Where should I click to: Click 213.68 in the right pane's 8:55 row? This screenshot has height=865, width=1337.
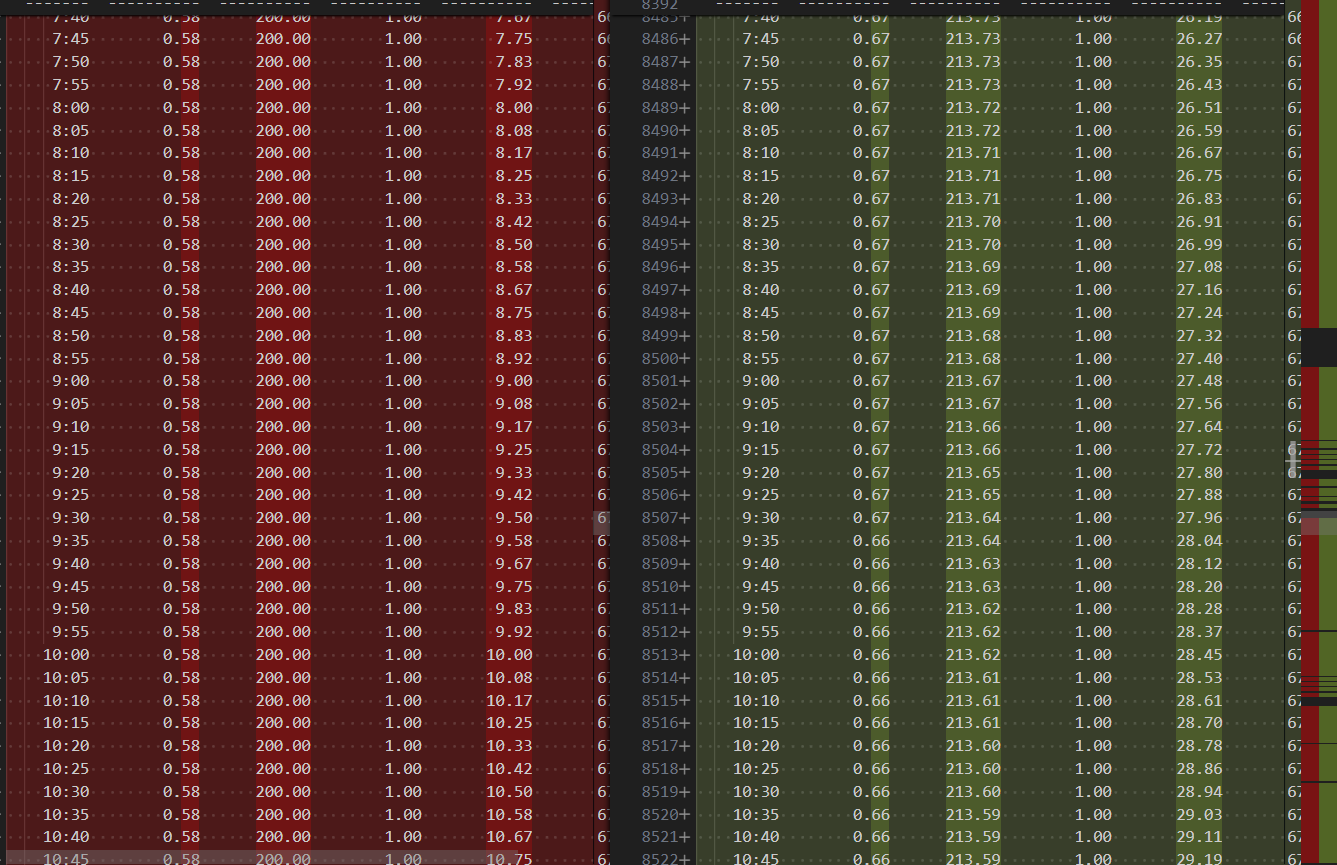[x=973, y=358]
